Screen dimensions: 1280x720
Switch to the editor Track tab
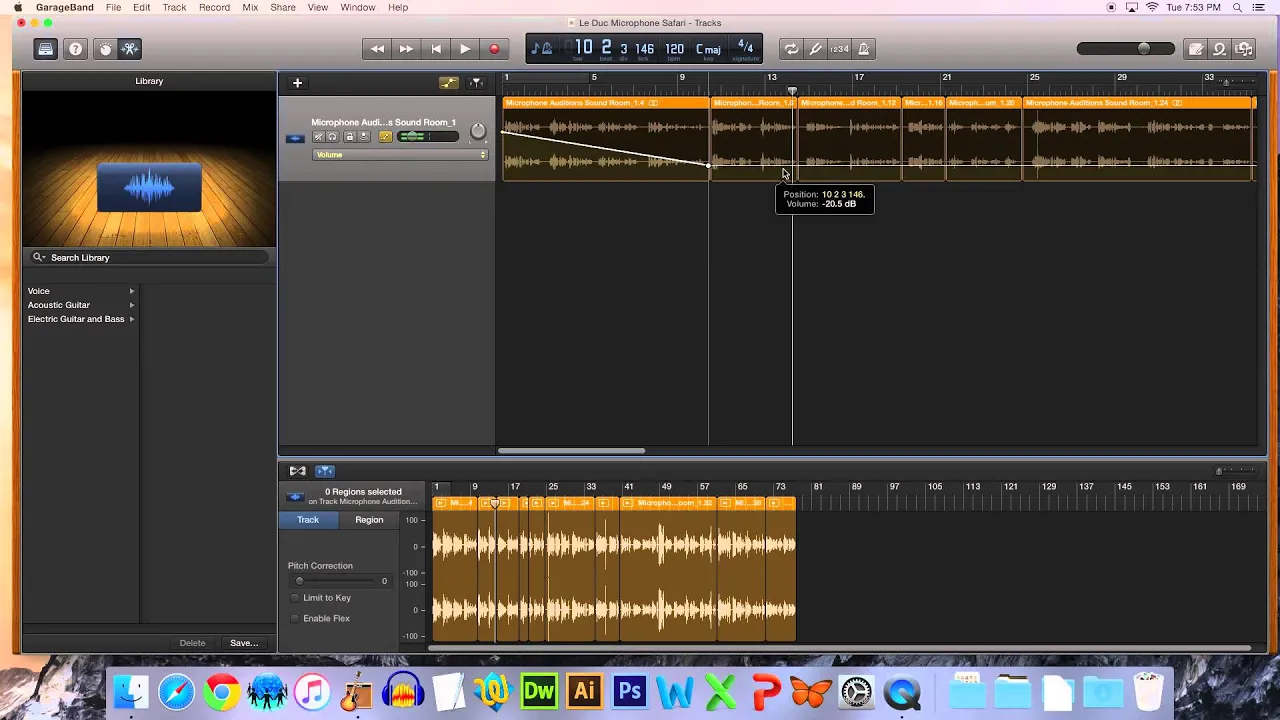(x=308, y=520)
